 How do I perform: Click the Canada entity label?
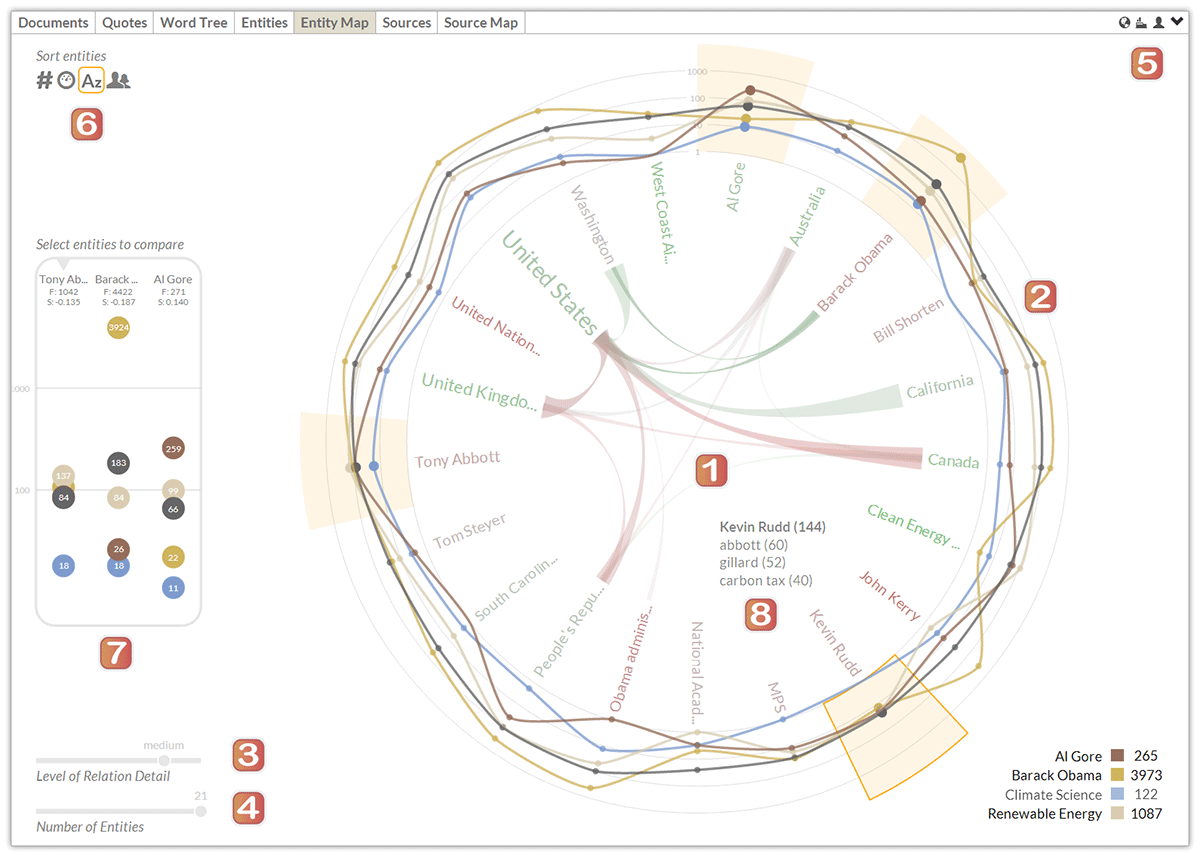pyautogui.click(x=953, y=461)
